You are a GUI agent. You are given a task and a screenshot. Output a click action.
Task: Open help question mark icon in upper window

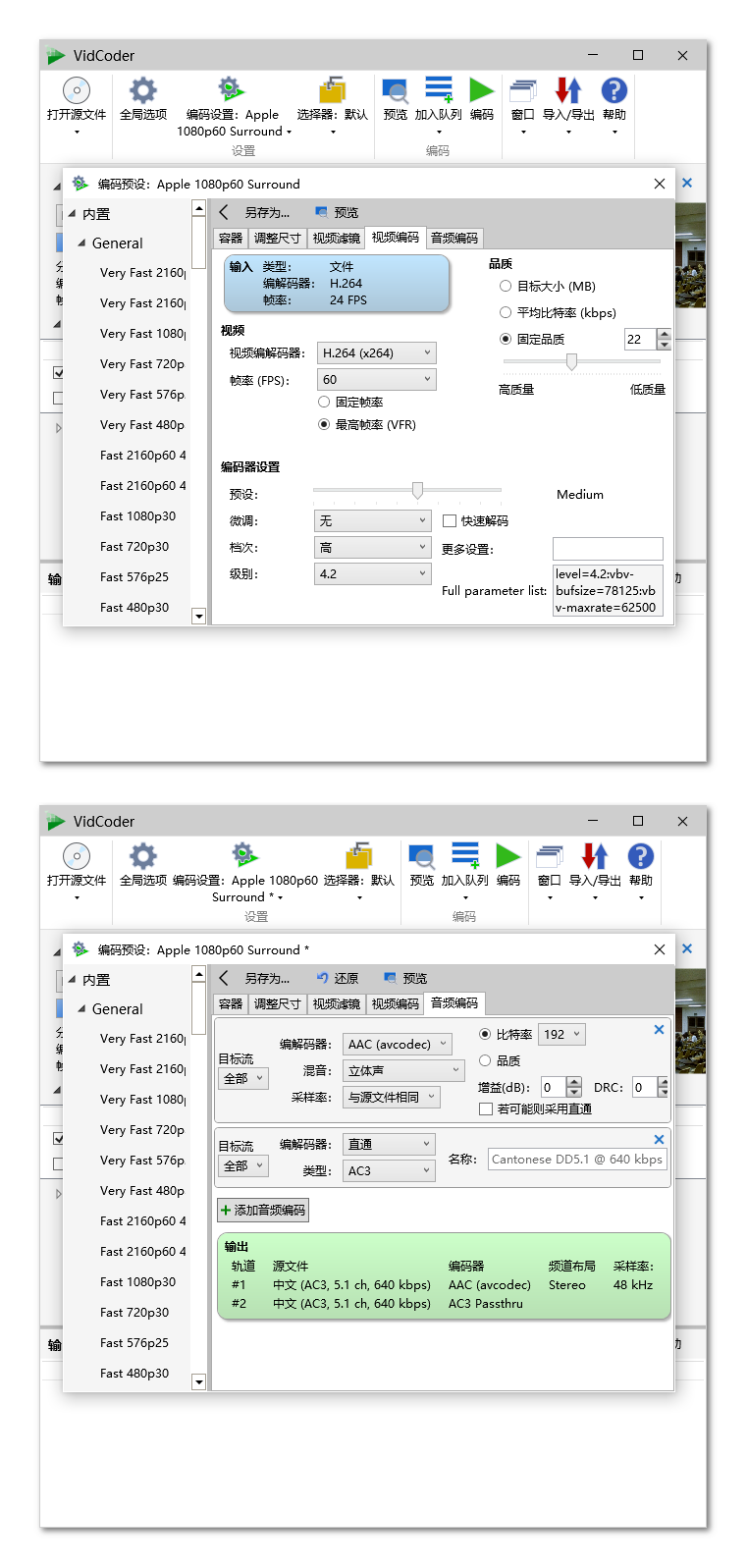[x=614, y=90]
